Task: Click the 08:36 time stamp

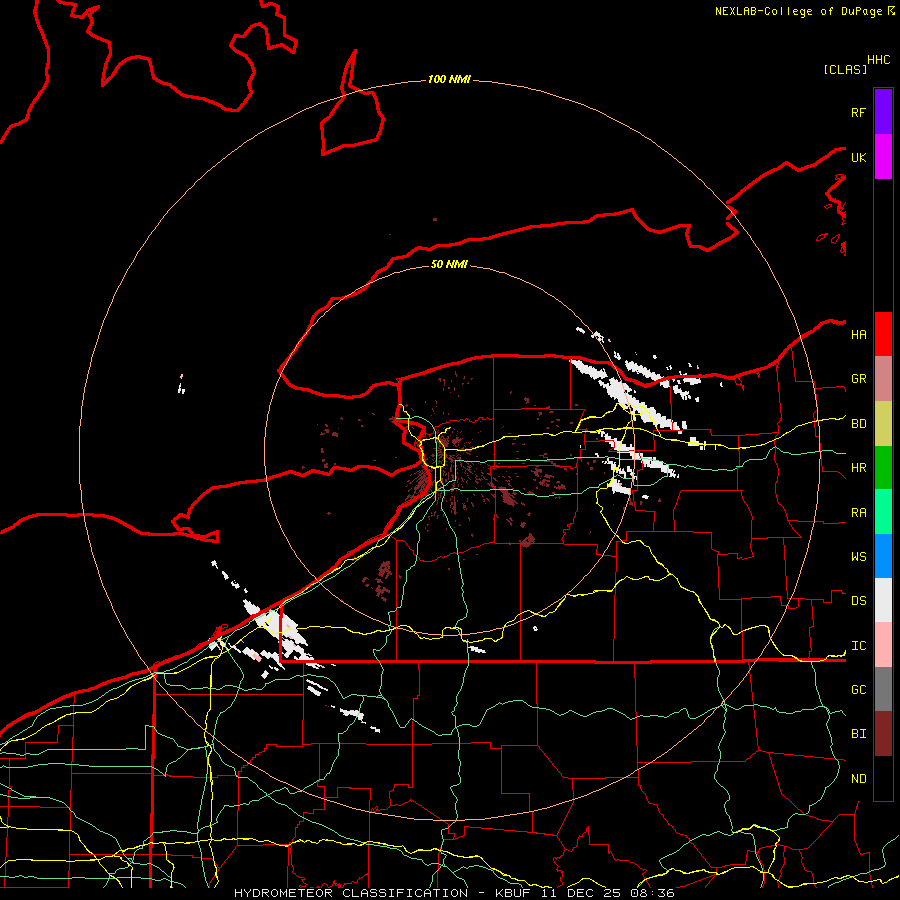Action: coord(652,893)
